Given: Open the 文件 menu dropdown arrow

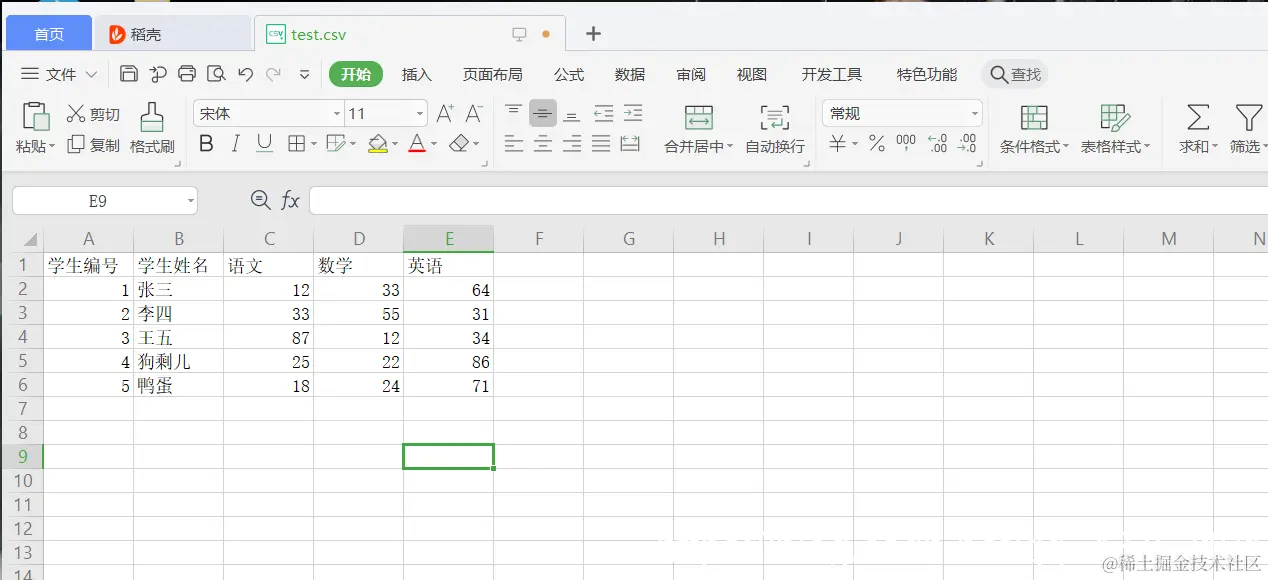Looking at the screenshot, I should click(x=91, y=75).
